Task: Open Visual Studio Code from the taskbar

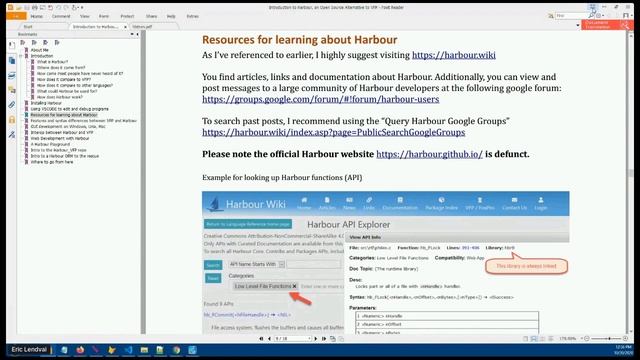Action: click(x=128, y=350)
